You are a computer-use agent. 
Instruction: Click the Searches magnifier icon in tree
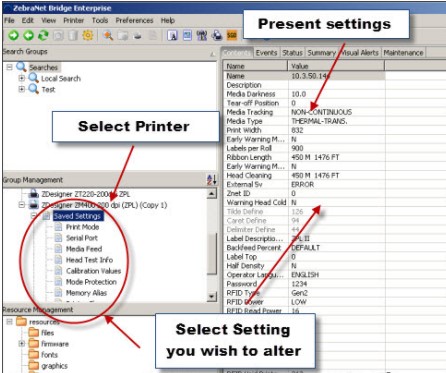click(21, 67)
